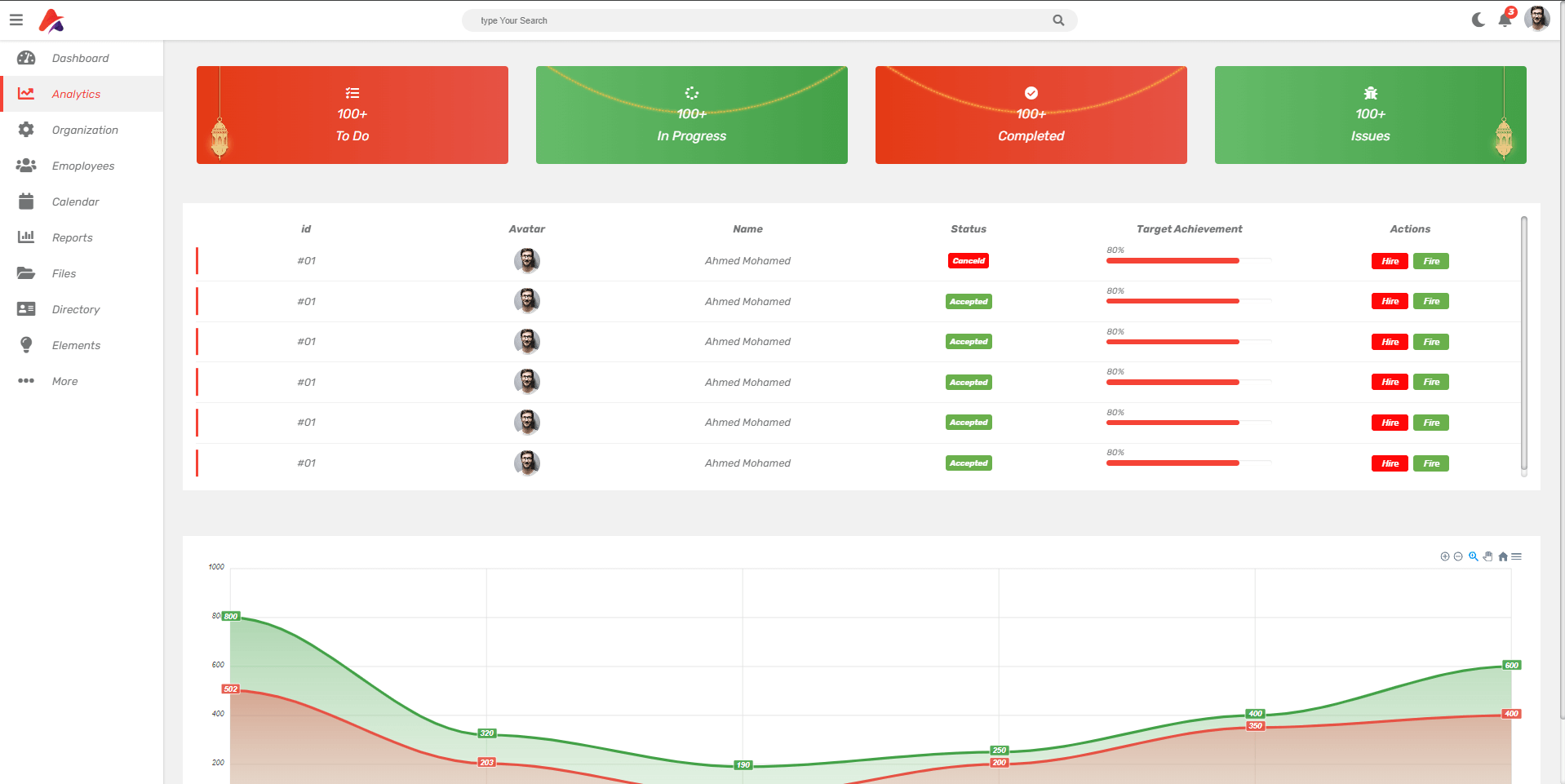Screen dimensions: 1565x784
Task: Activate the chart panning hand tool
Action: click(1488, 556)
